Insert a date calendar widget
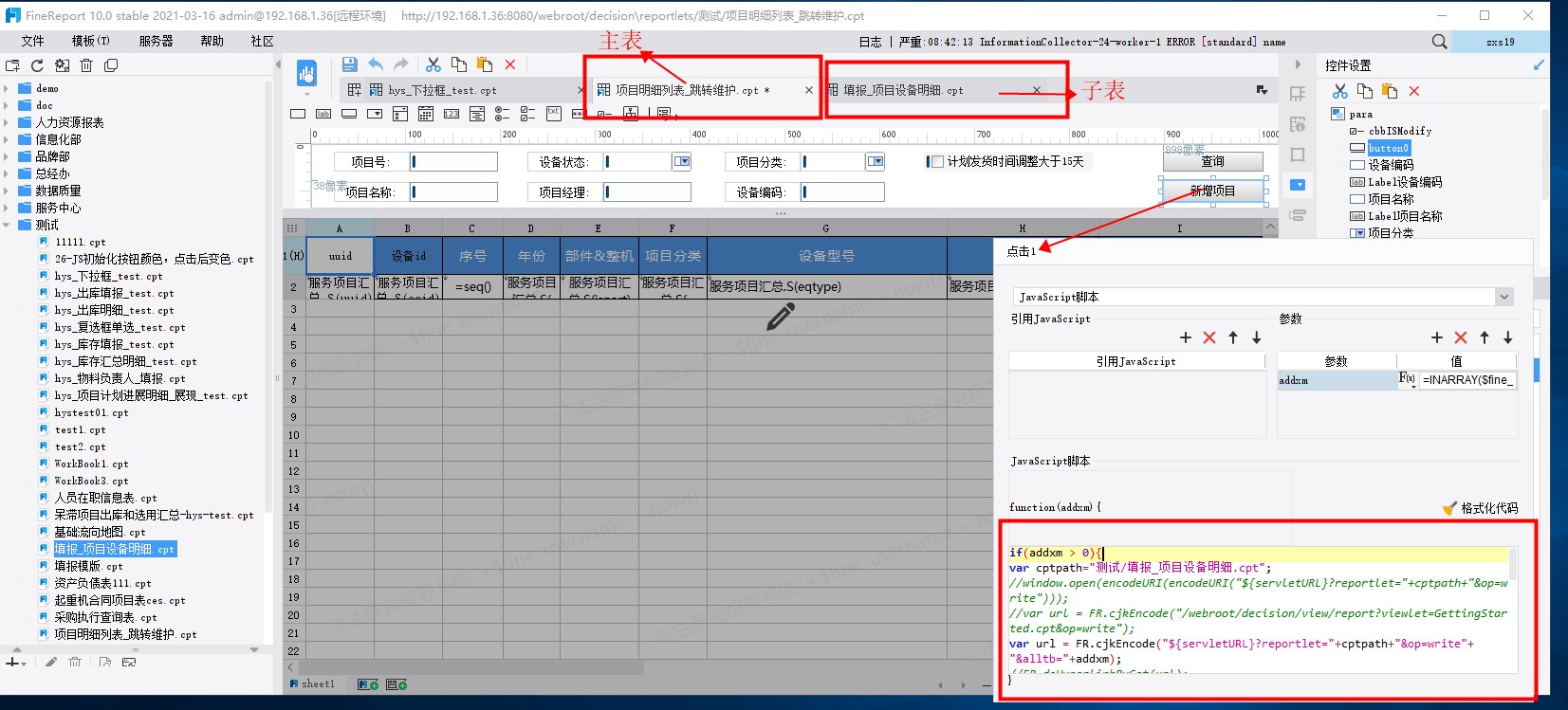This screenshot has width=1568, height=710. [426, 114]
